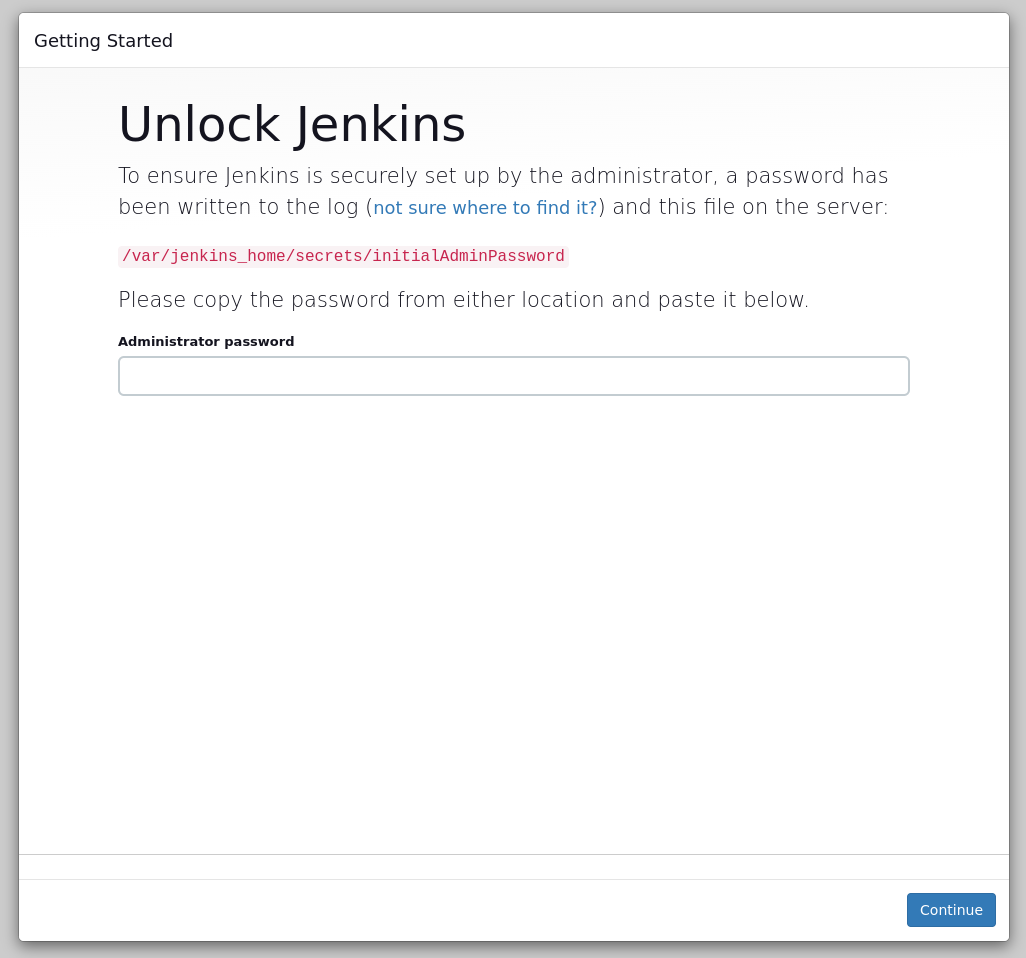Click the 'Getting Started' dialog title

tap(103, 41)
